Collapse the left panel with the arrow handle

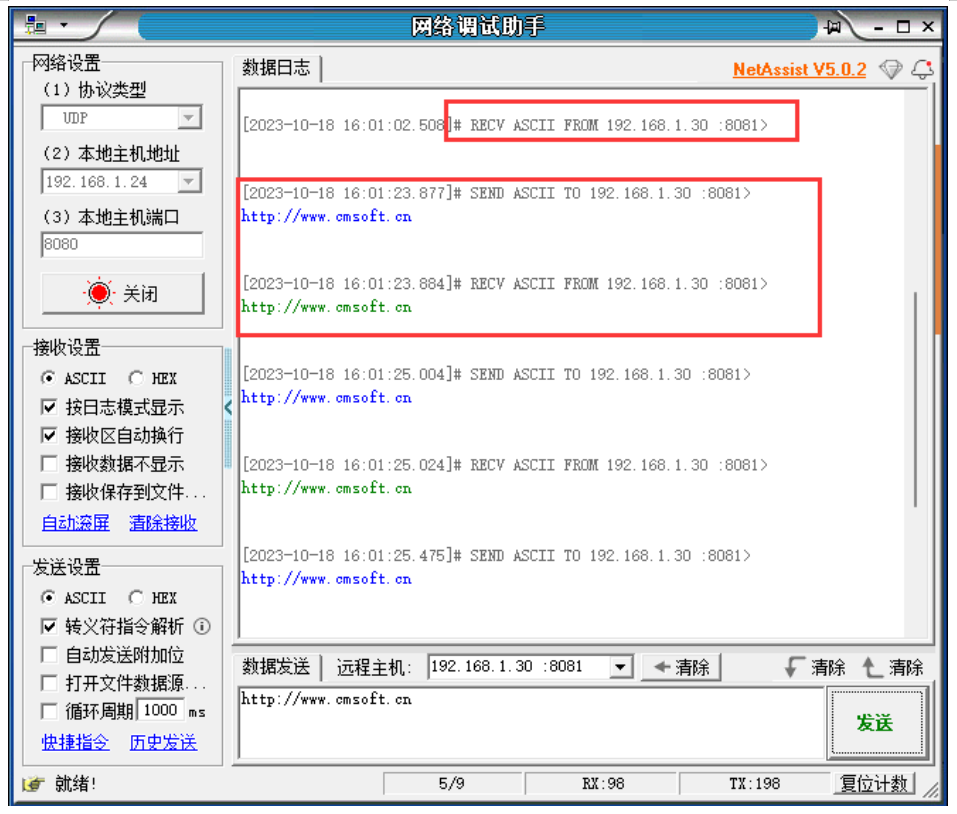(x=228, y=408)
